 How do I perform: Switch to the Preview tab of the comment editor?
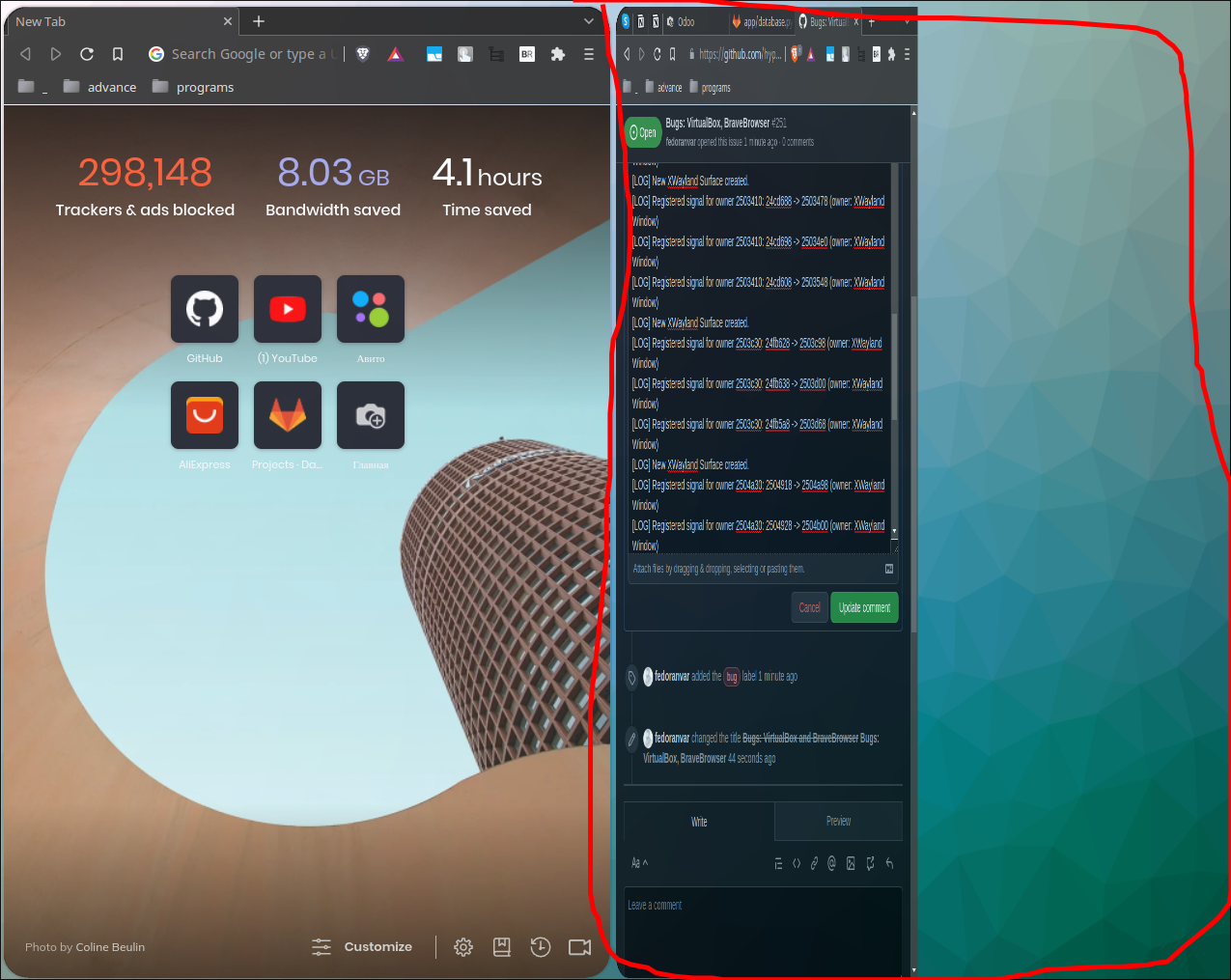[x=838, y=822]
